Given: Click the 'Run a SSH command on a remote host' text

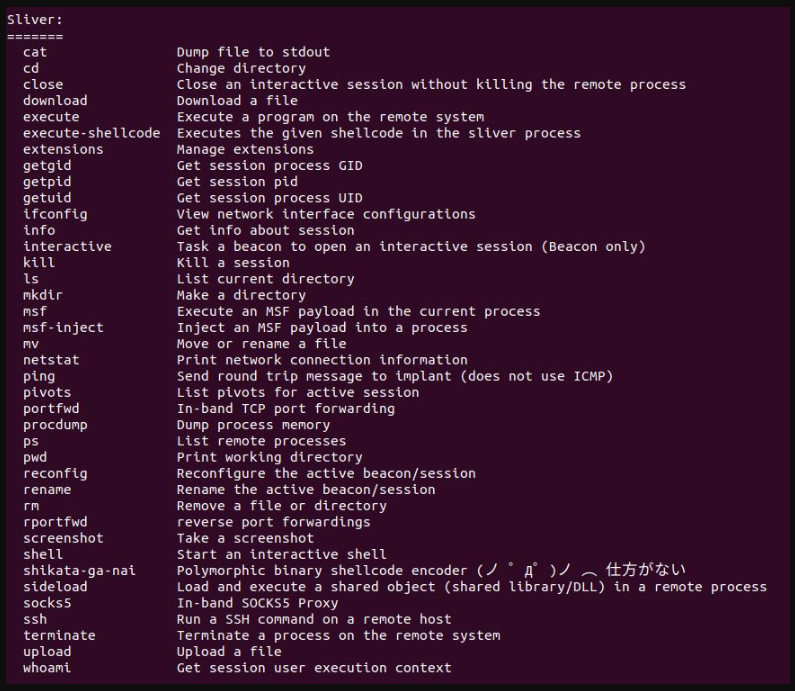Looking at the screenshot, I should [314, 619].
